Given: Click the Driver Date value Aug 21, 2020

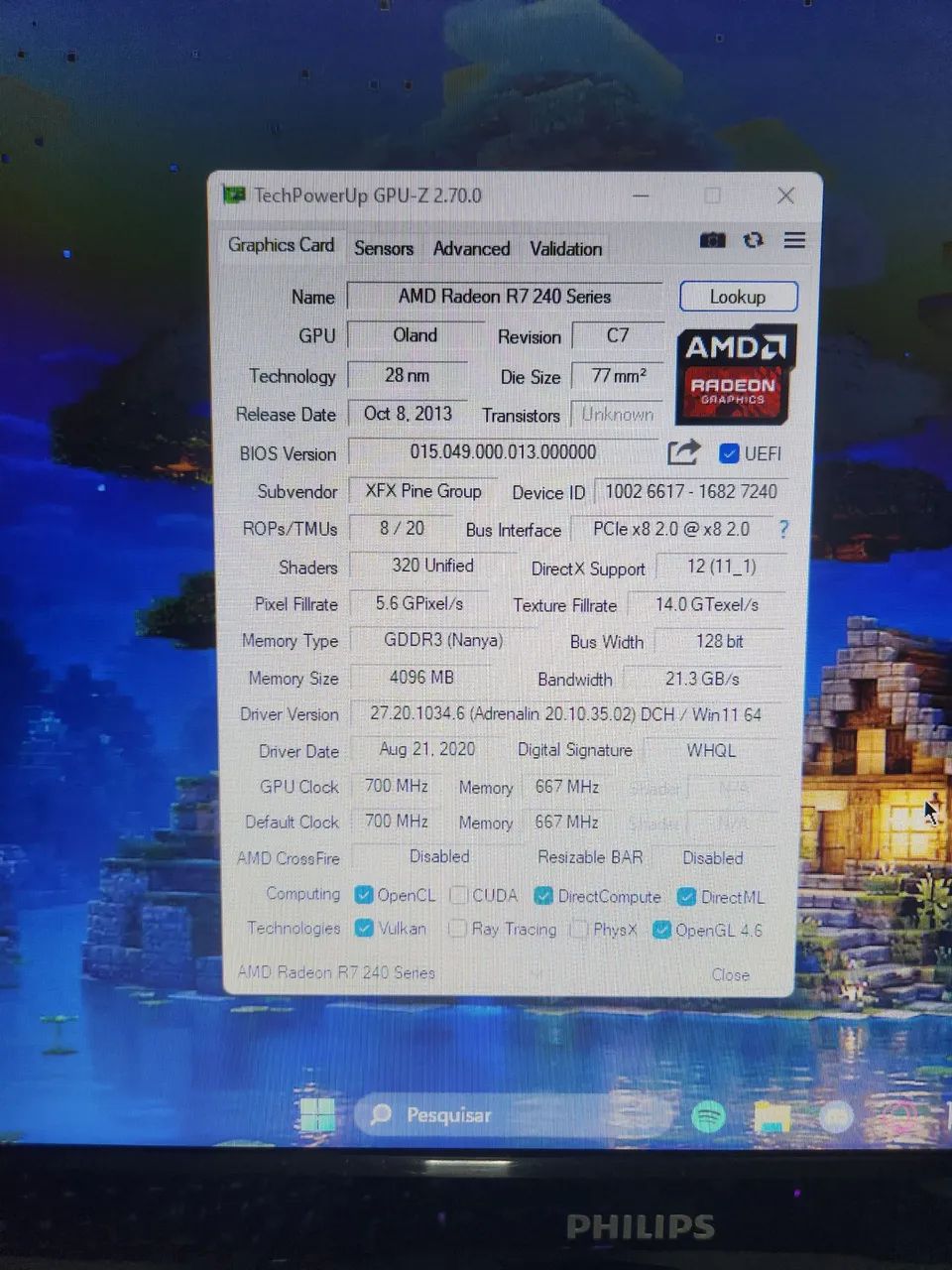Looking at the screenshot, I should pyautogui.click(x=427, y=750).
